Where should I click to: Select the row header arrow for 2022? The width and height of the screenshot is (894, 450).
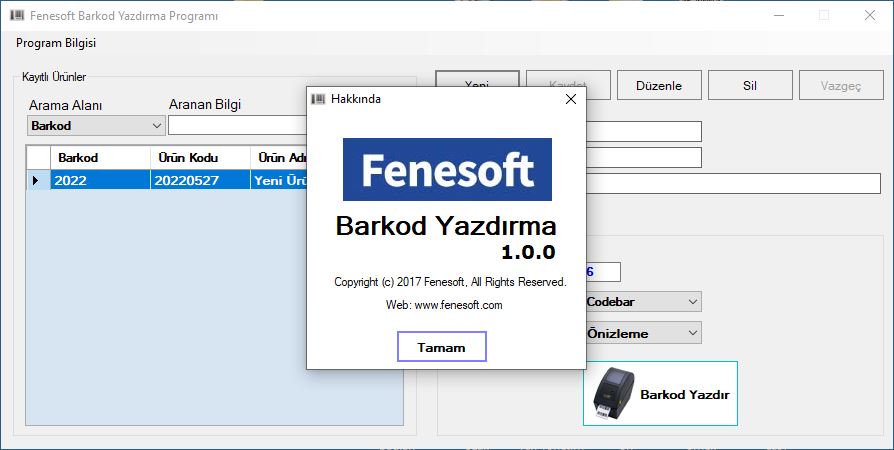[x=38, y=180]
